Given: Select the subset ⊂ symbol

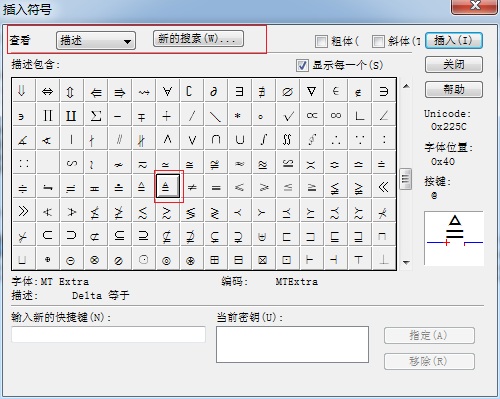Looking at the screenshot, I should pyautogui.click(x=48, y=235).
